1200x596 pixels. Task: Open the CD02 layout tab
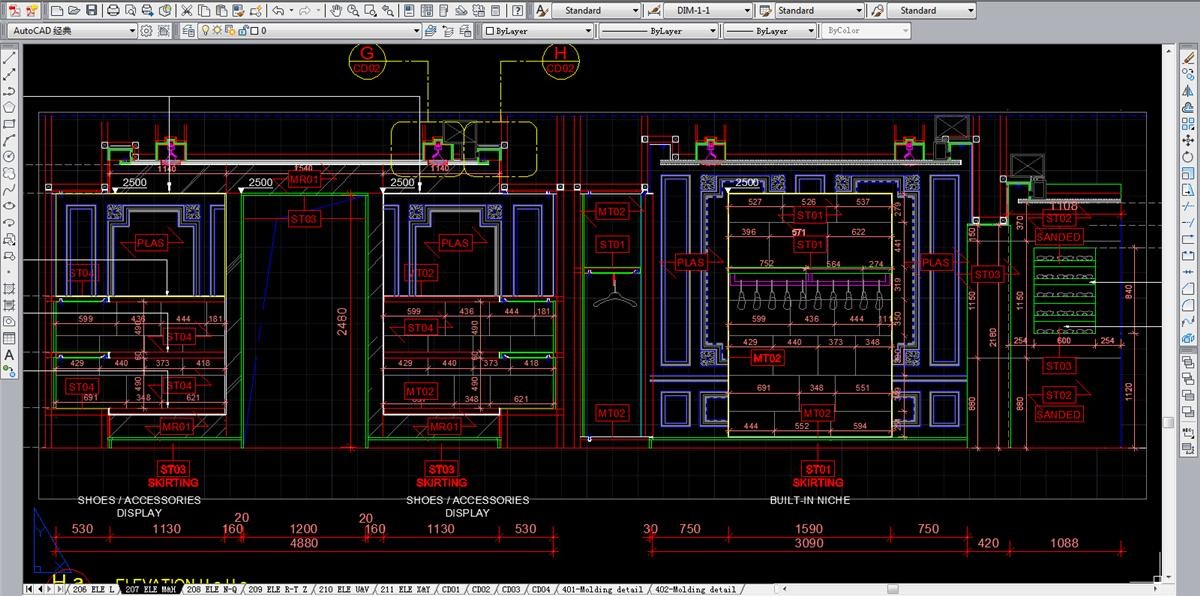click(x=481, y=590)
